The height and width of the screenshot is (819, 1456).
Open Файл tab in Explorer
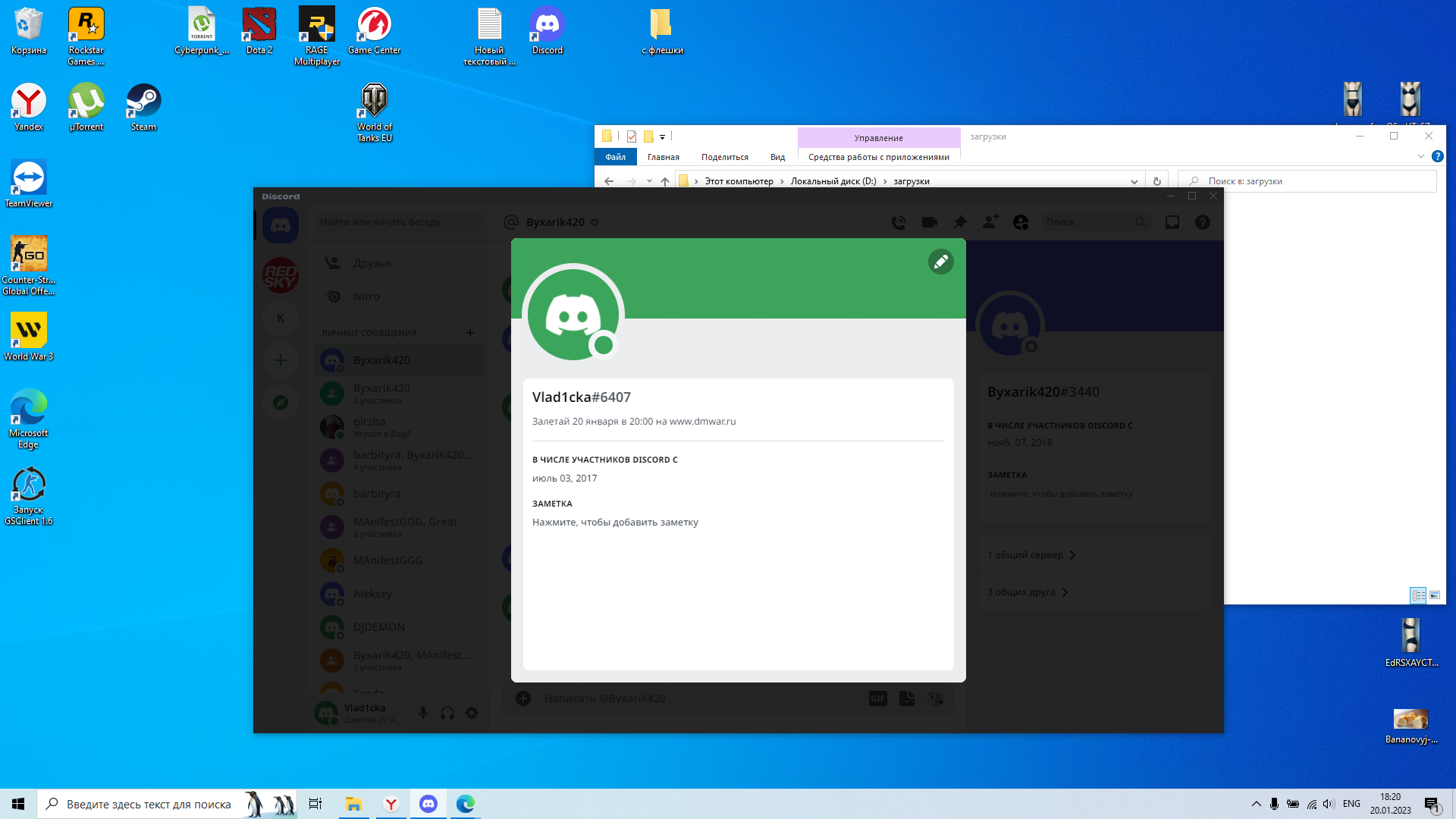pos(615,157)
